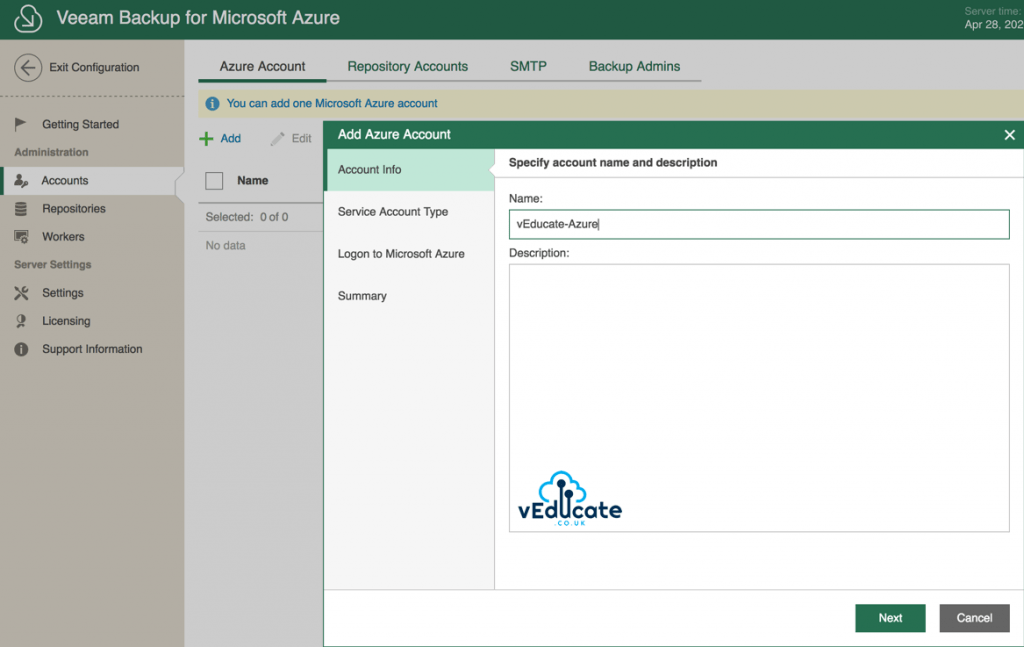Close the Add Azure Account dialog

click(x=1009, y=134)
